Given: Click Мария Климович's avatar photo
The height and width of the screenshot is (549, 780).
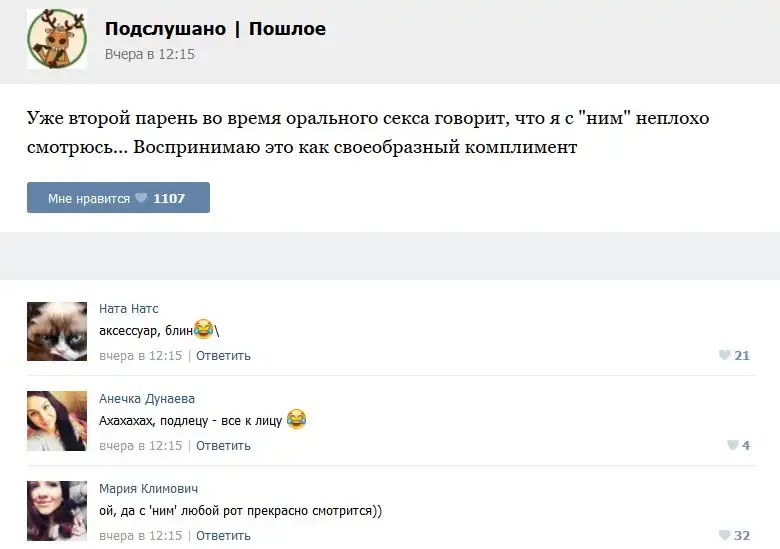Looking at the screenshot, I should pos(57,511).
